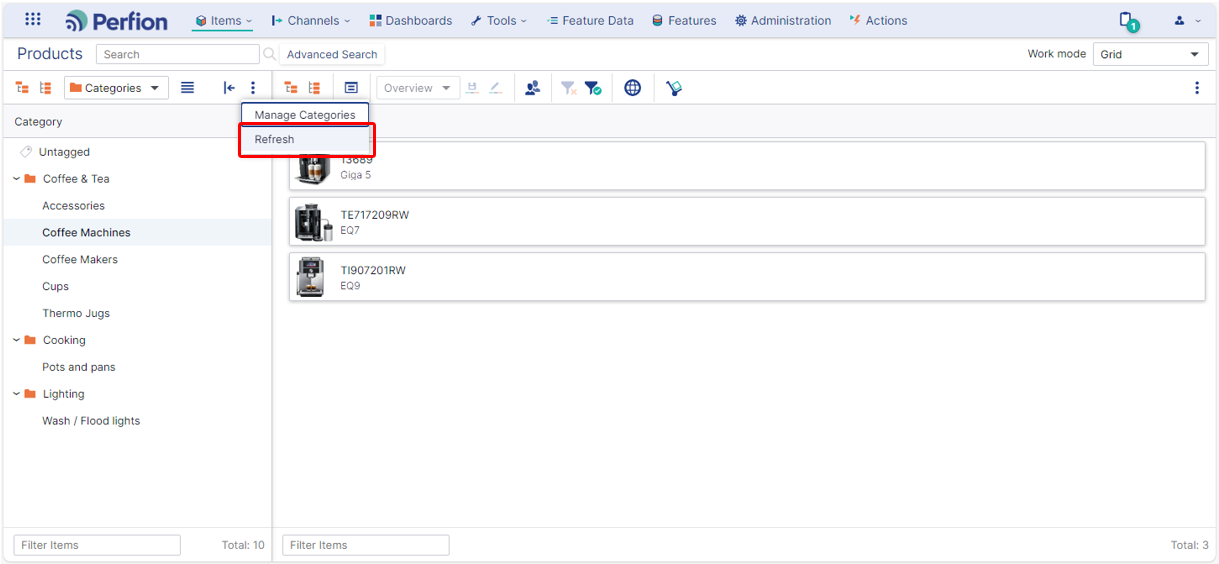Collapse the Lighting tree node

point(16,394)
